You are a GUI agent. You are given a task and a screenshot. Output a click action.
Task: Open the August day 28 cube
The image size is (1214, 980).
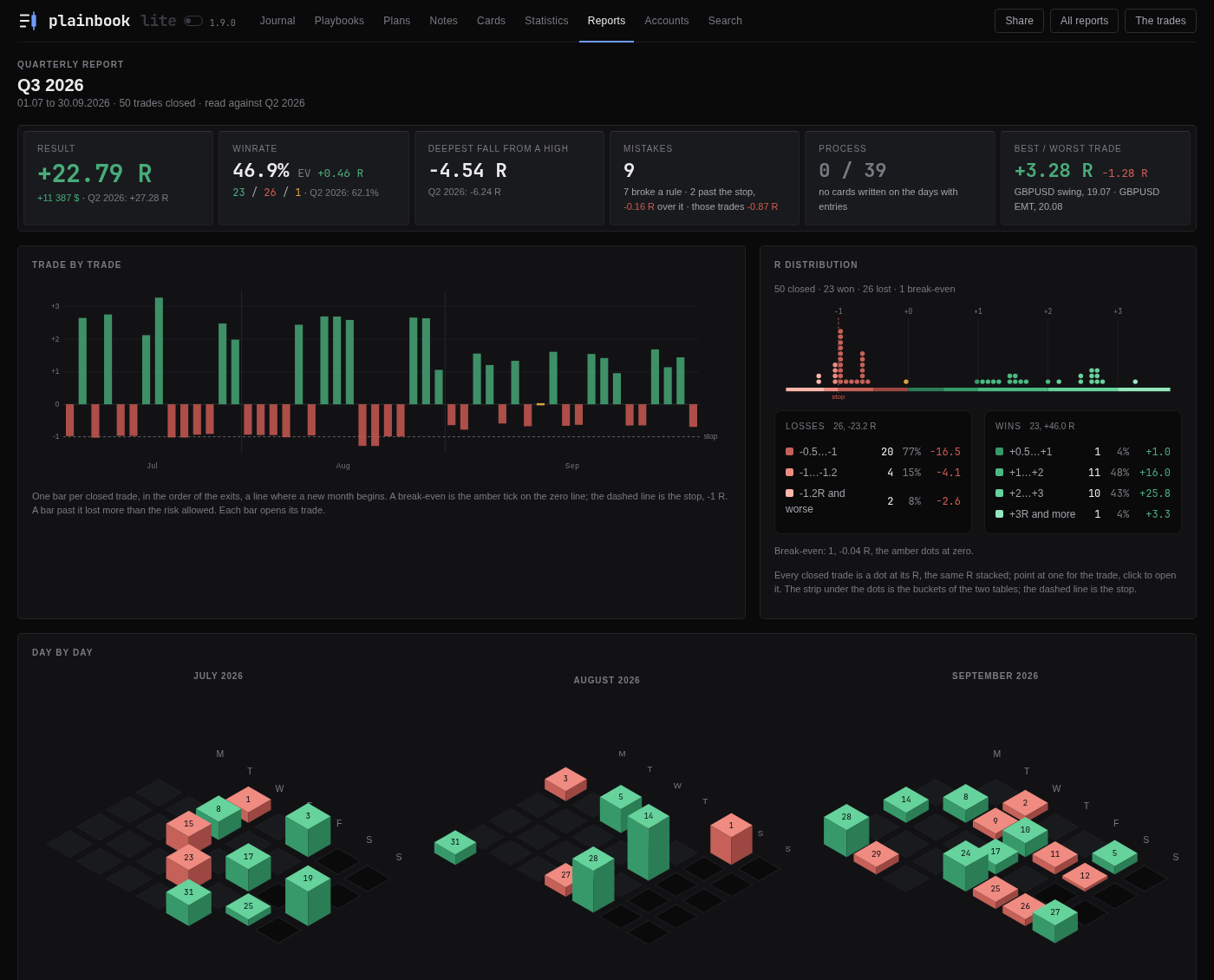pyautogui.click(x=593, y=879)
